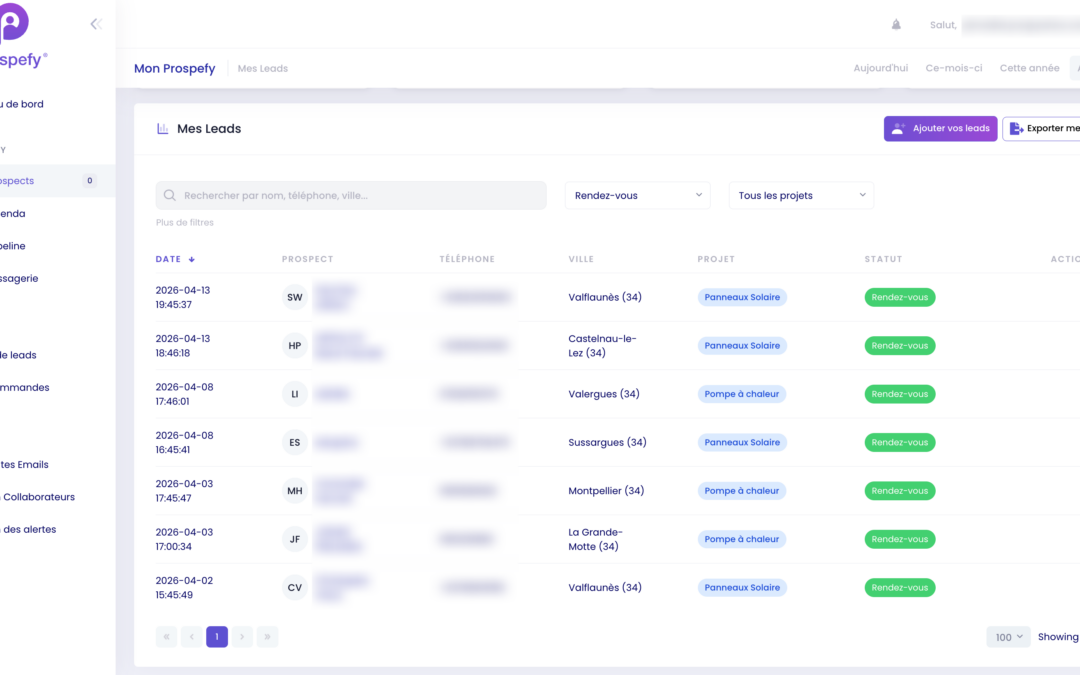Screen dimensions: 1080x675
Task: Go to first page pagination arrow
Action: point(166,636)
